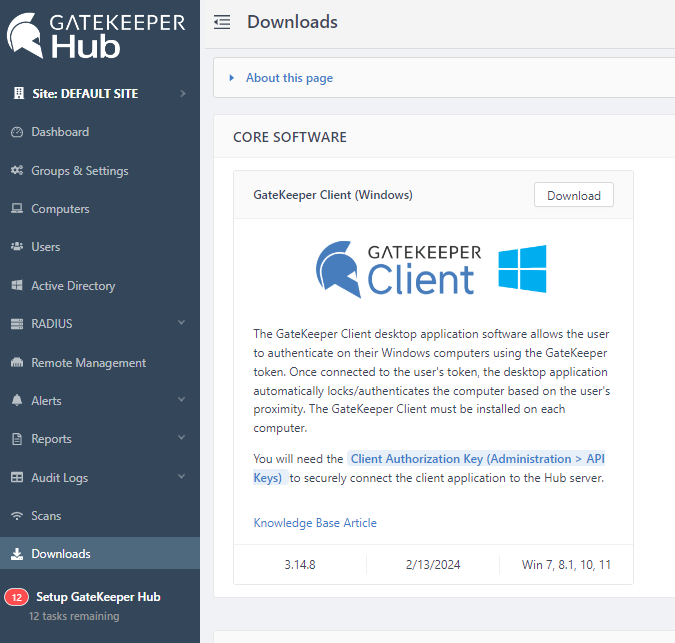
Task: Open Setup GateKeeper Hub remaining tasks
Action: click(97, 597)
